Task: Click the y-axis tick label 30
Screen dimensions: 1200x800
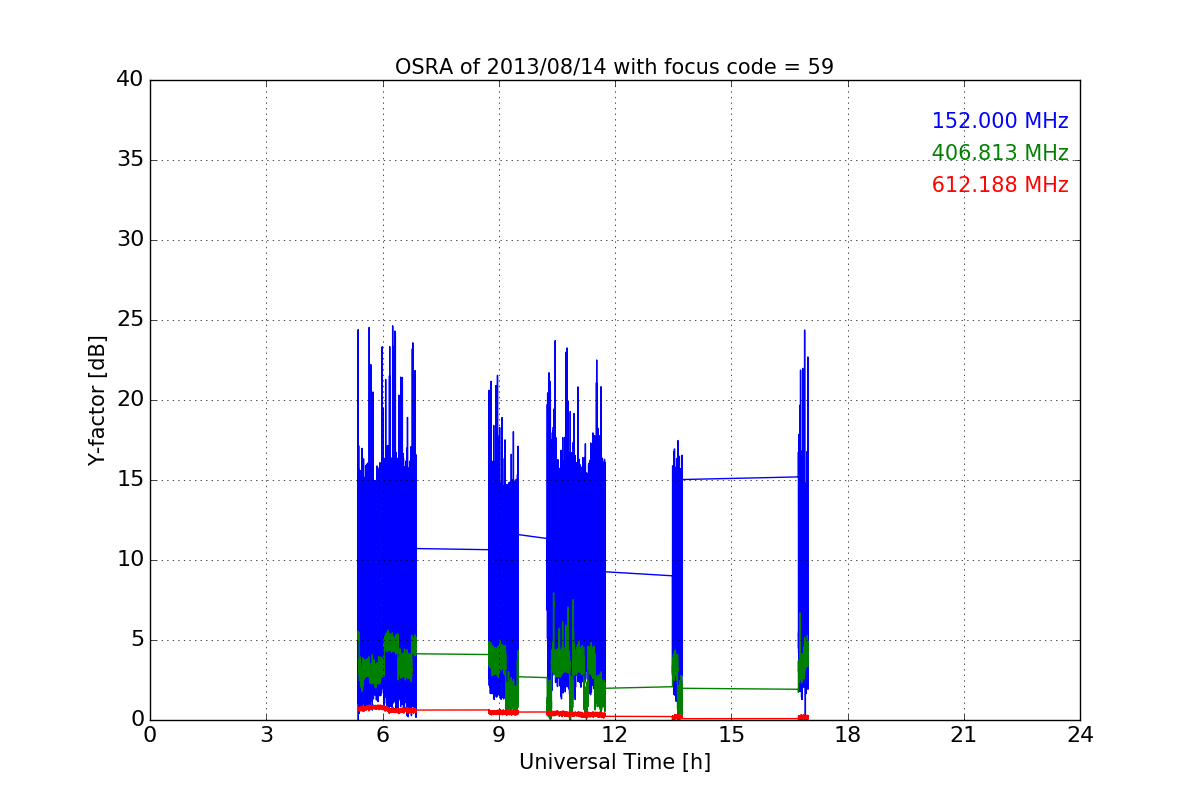Action: pos(130,240)
